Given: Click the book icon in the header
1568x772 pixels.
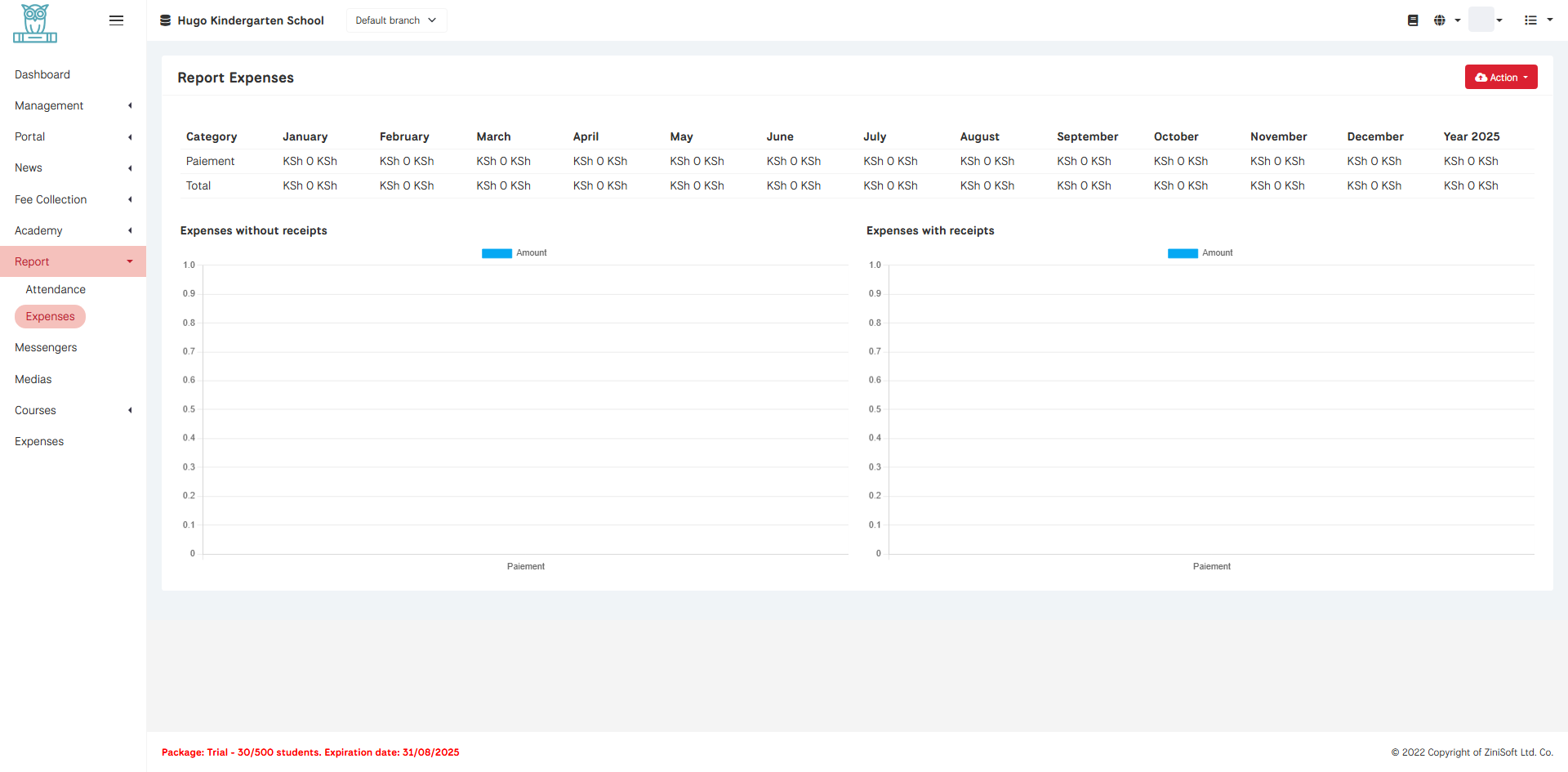Looking at the screenshot, I should 1413,20.
